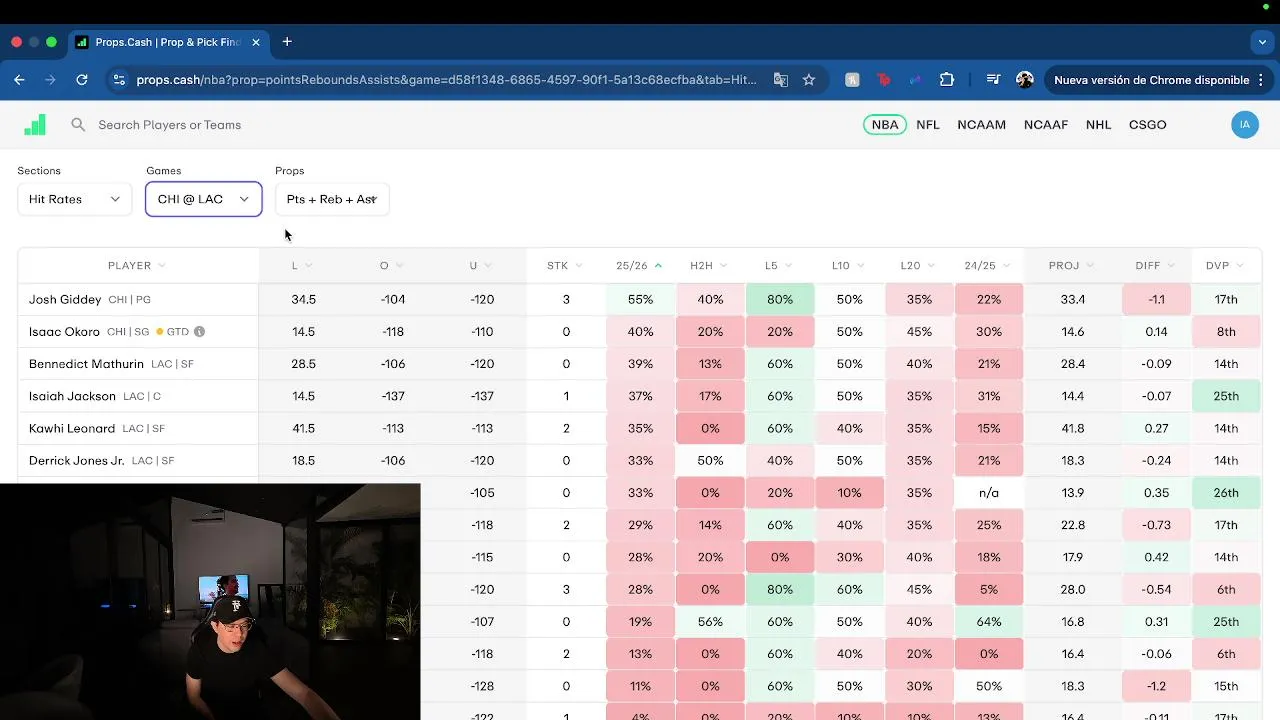This screenshot has width=1280, height=720.
Task: Click the Props.Cash green bar-chart logo
Action: [x=35, y=125]
